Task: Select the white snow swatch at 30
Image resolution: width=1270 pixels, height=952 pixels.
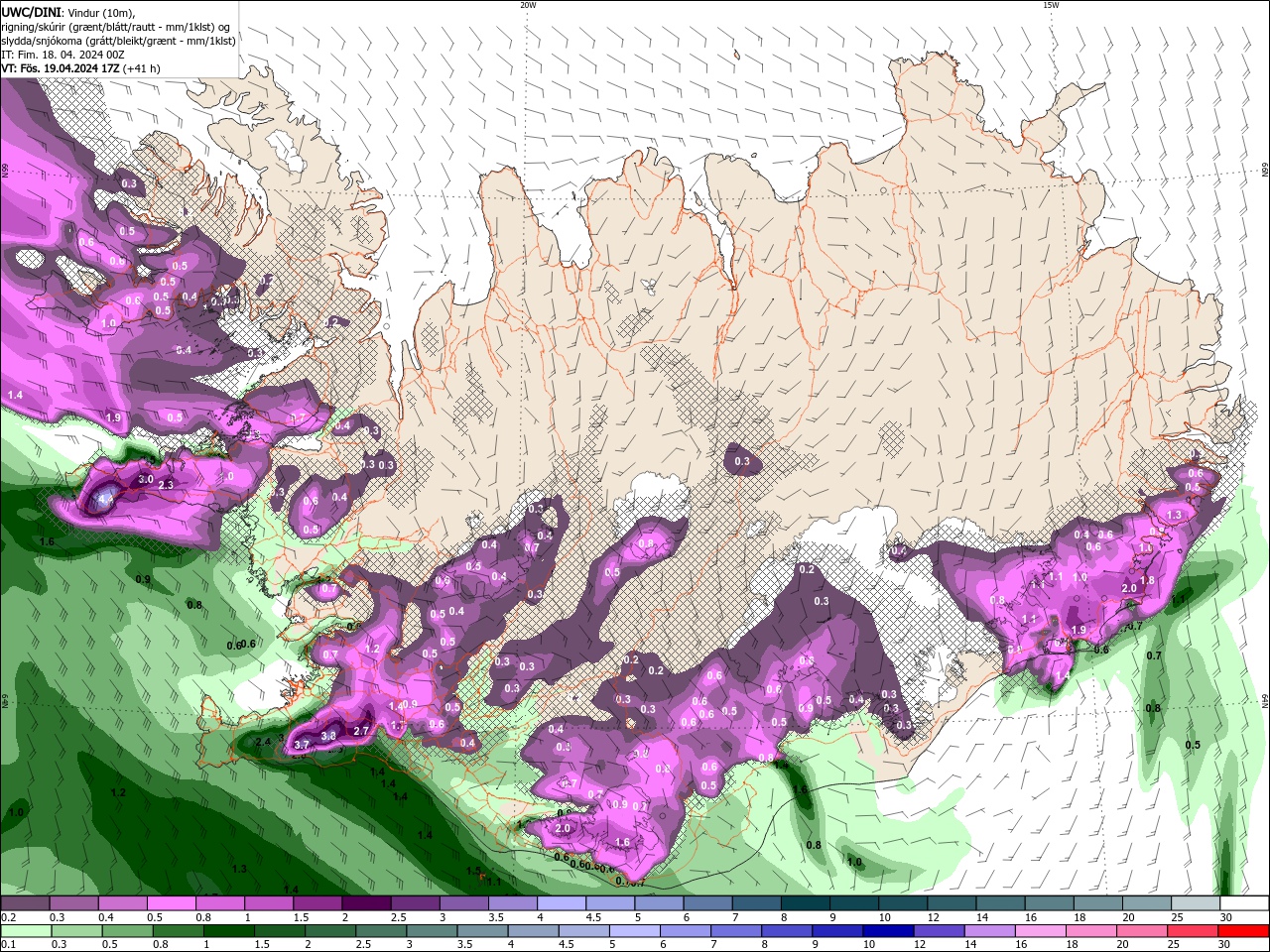Action: tap(1242, 903)
